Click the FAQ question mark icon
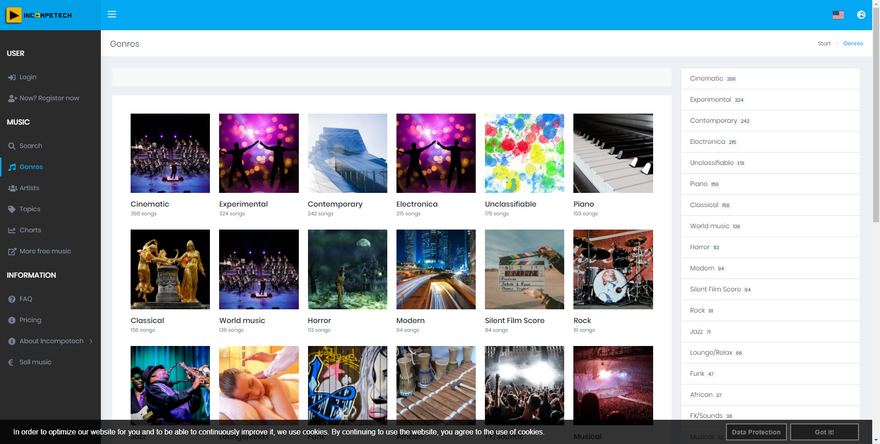Screen dimensions: 880x444 point(12,299)
